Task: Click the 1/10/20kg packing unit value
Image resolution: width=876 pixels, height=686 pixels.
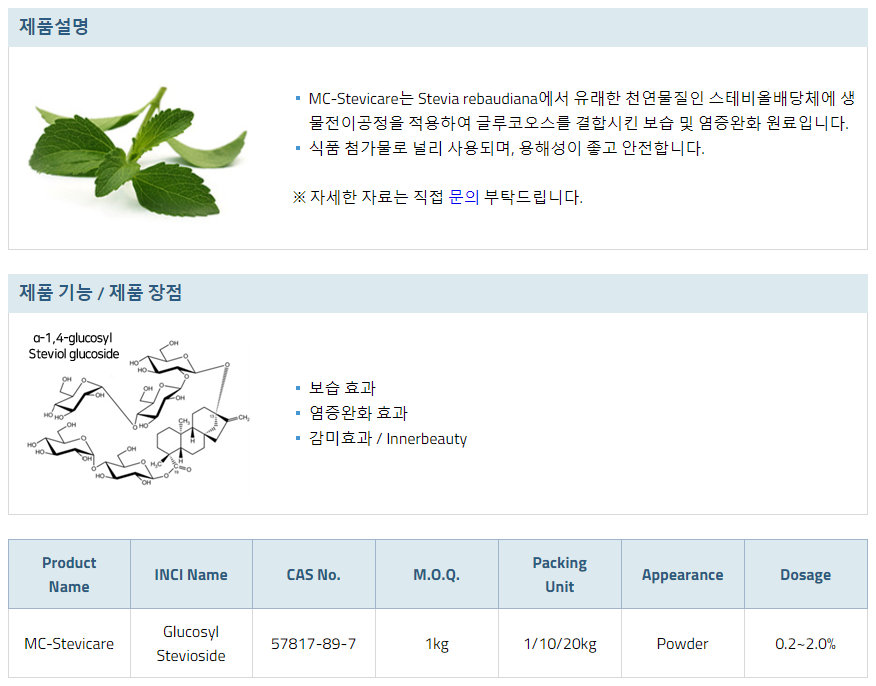Action: [x=560, y=644]
